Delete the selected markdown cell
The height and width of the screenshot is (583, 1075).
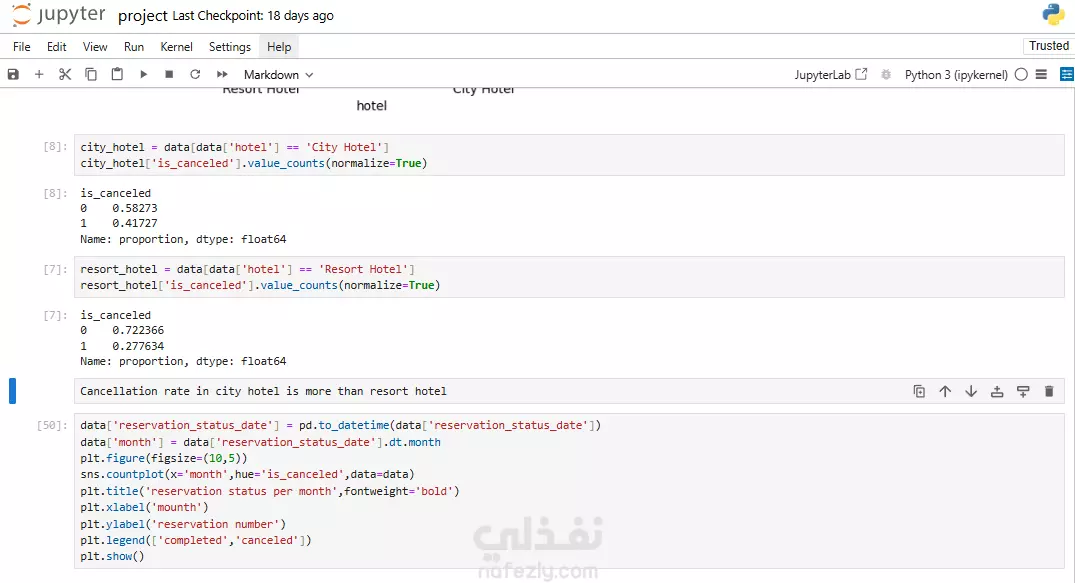(x=1049, y=391)
